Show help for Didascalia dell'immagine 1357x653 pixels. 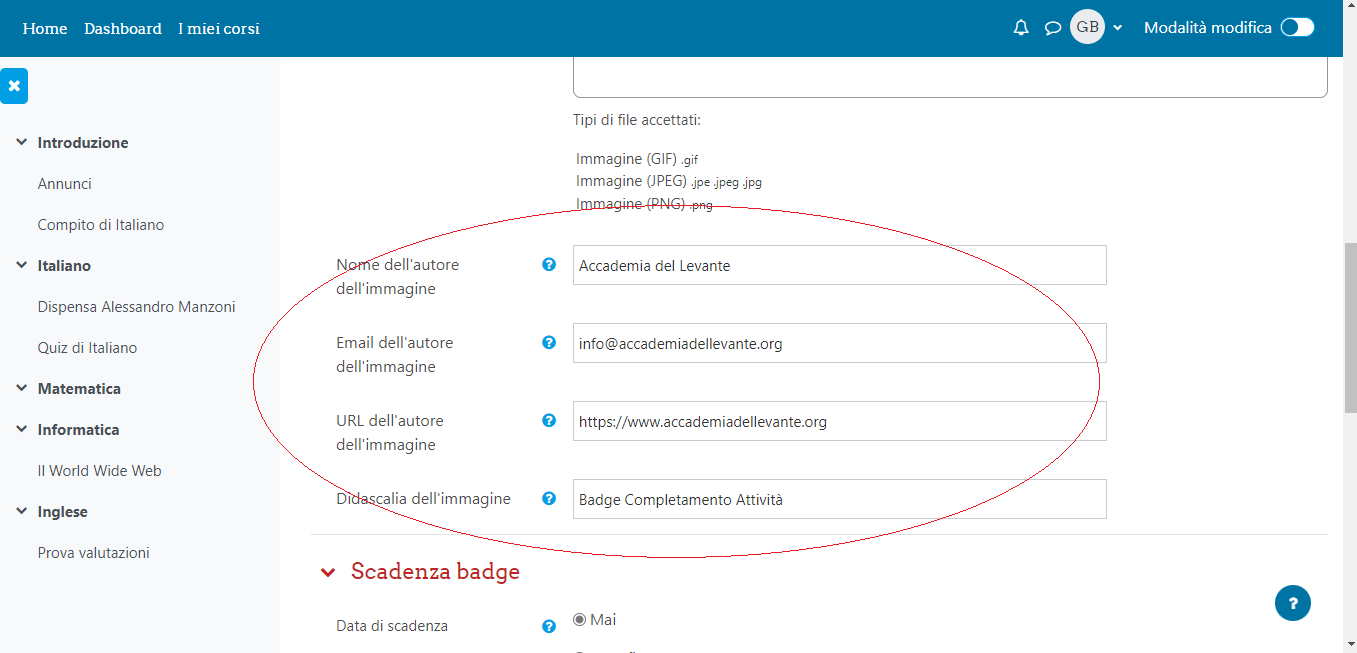(x=549, y=498)
